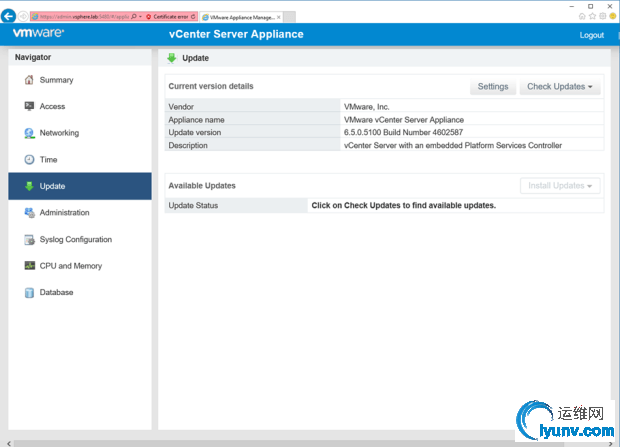Click the description text about embedded Platform Services Controller
The width and height of the screenshot is (620, 447).
coord(453,145)
